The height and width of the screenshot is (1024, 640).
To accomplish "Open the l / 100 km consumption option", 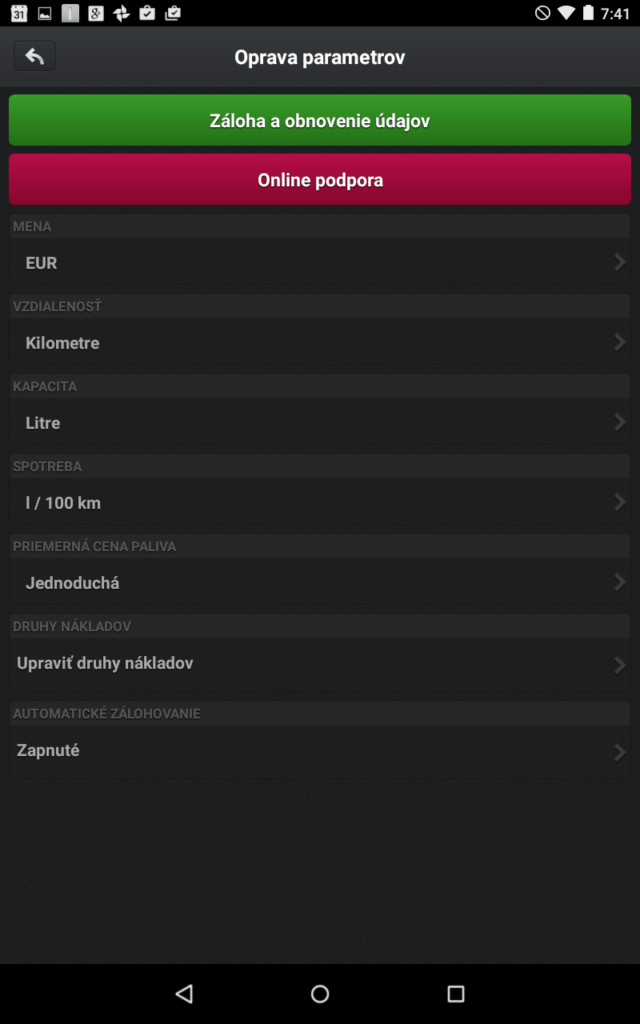I will pyautogui.click(x=320, y=502).
